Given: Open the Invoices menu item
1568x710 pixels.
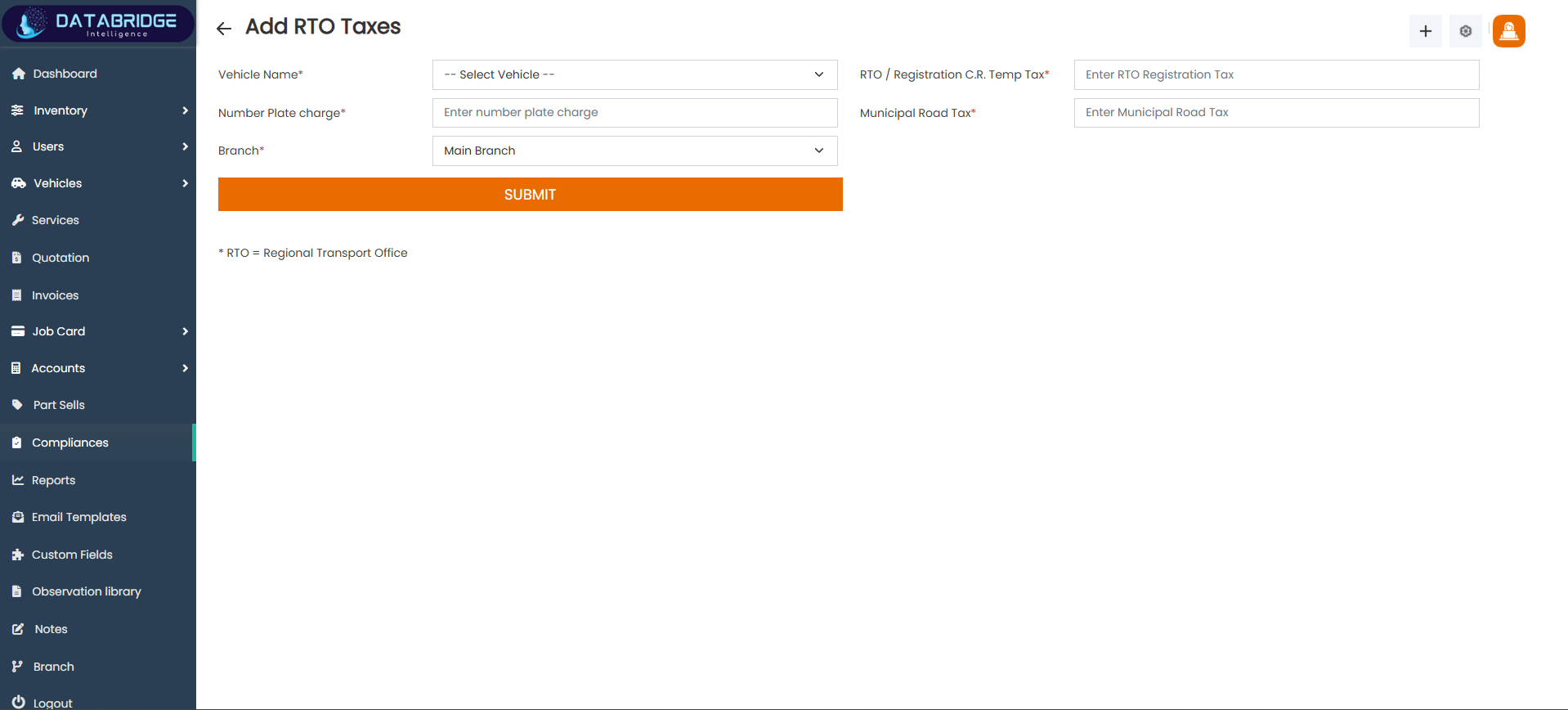Looking at the screenshot, I should [98, 295].
